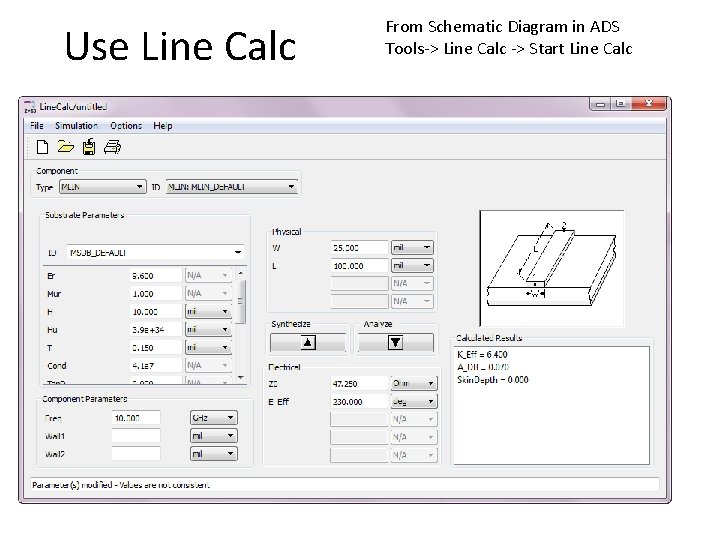Open the Freq GHz unit dropdown
720x540 pixels.
click(214, 418)
